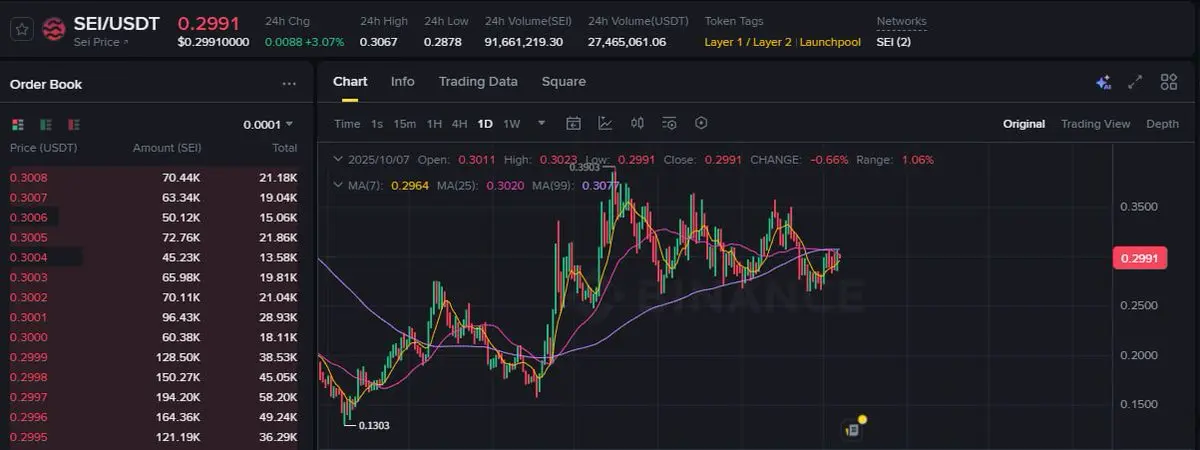This screenshot has height=450, width=1200.
Task: Click the Launchpool token tag
Action: 832,42
